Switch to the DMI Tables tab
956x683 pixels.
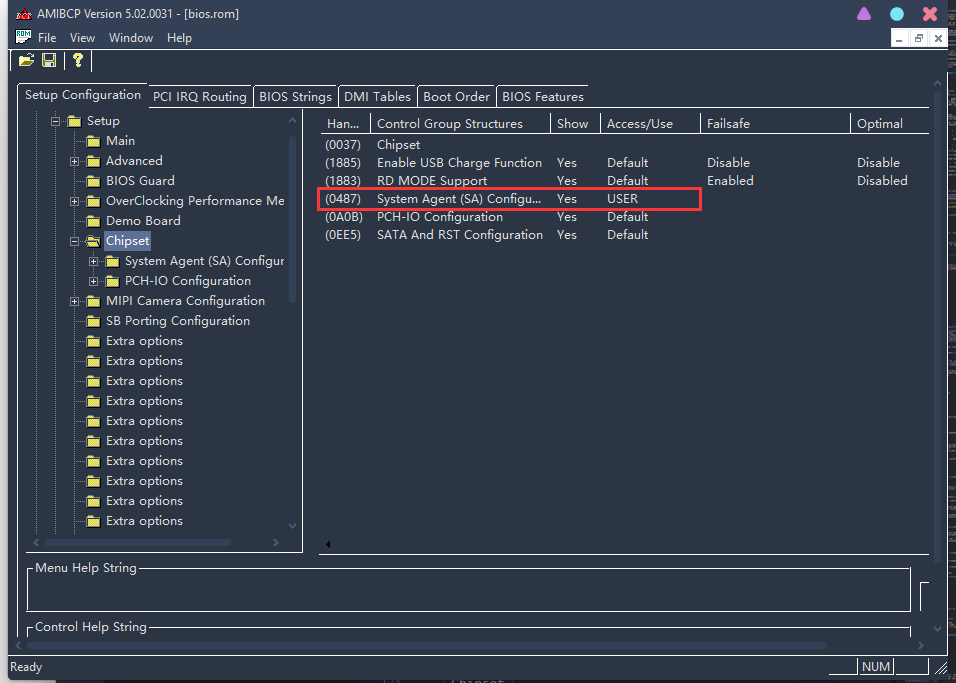tap(377, 97)
